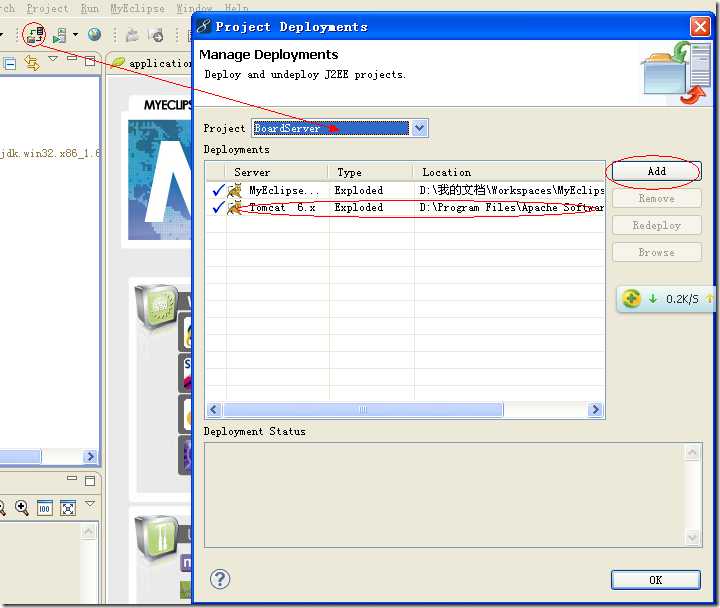The width and height of the screenshot is (720, 608).
Task: Open the MyEclipse web browser globe icon
Action: 95,34
